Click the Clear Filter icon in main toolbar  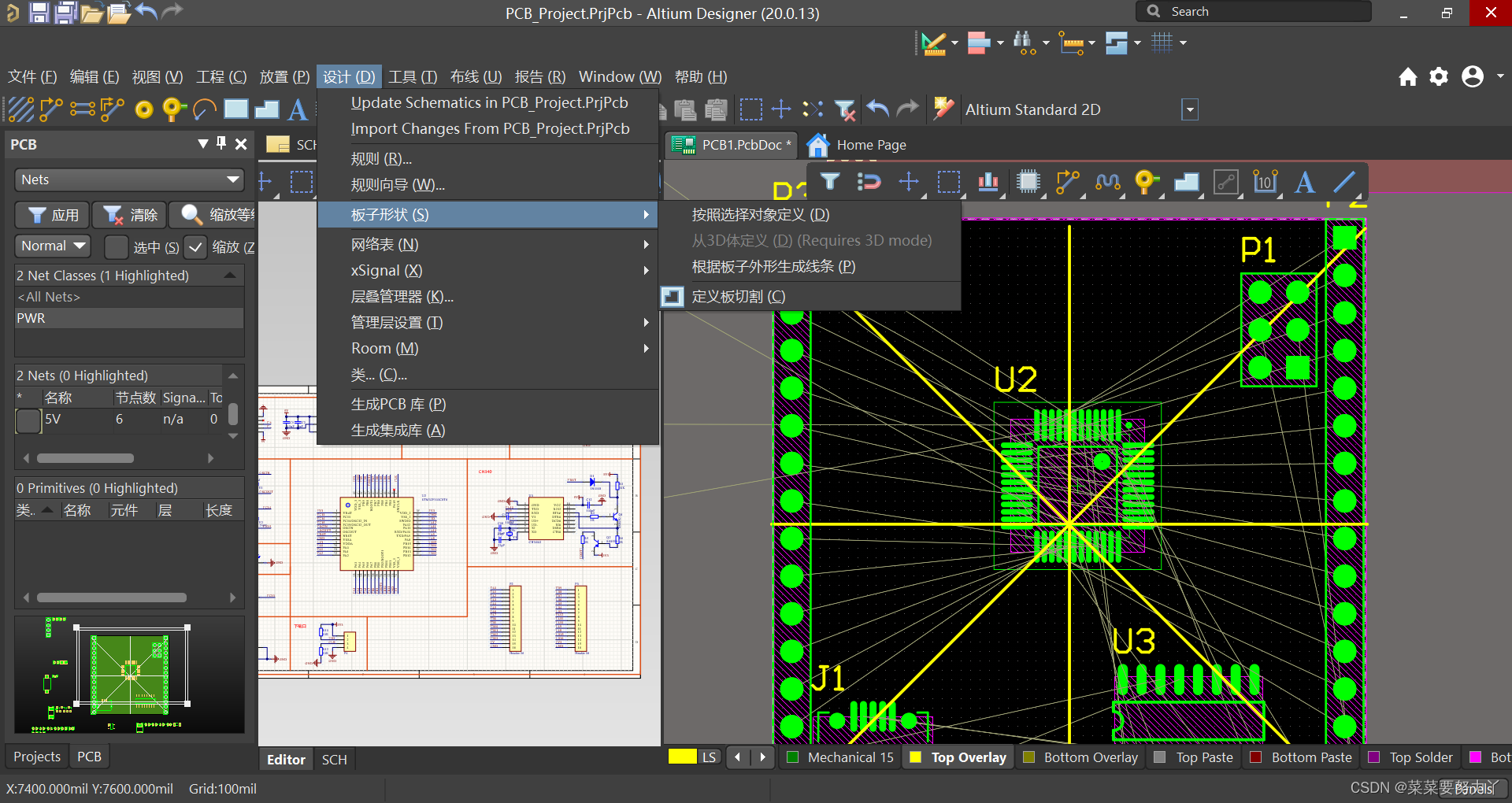click(x=844, y=109)
